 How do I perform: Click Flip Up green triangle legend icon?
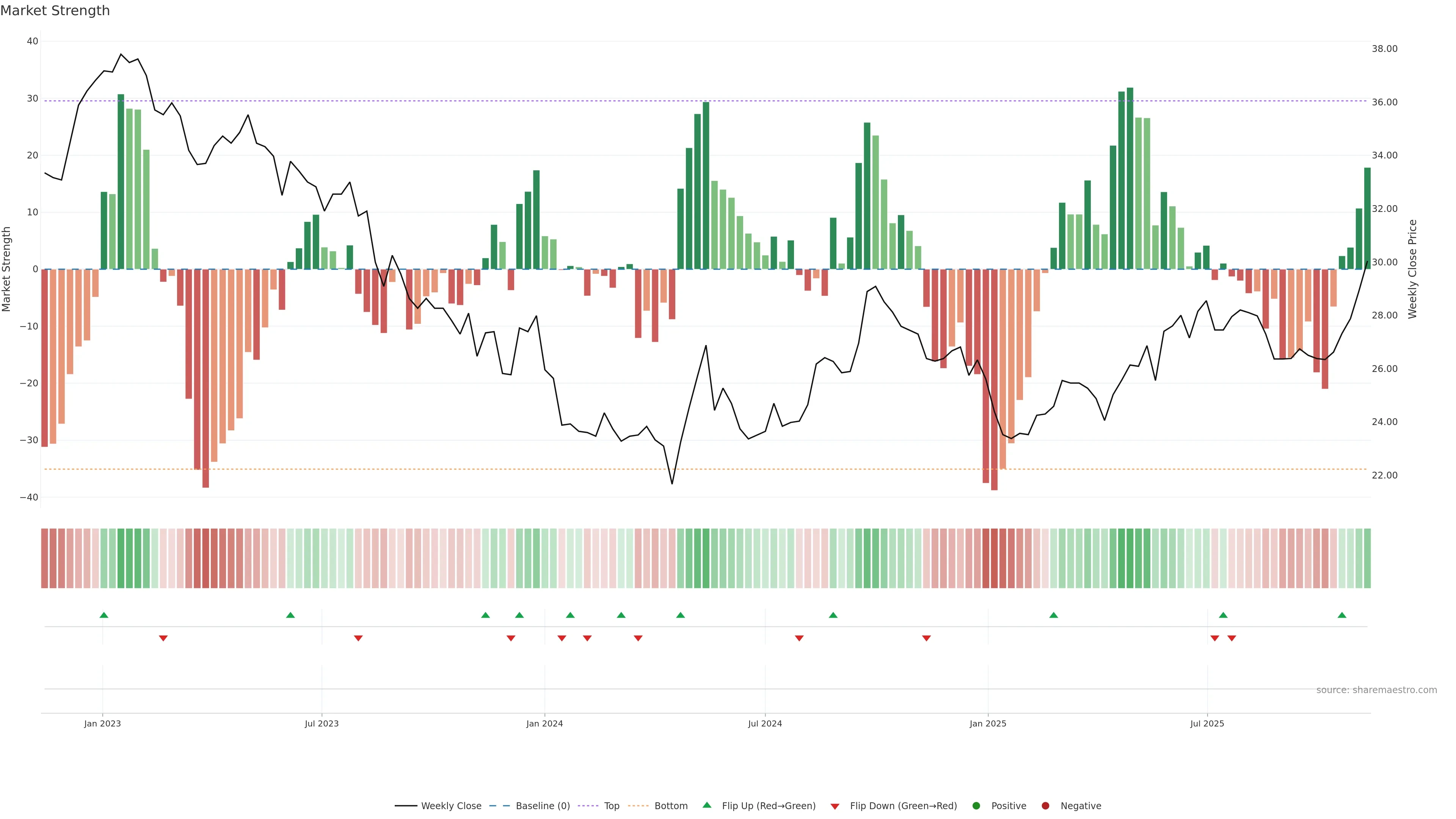pyautogui.click(x=706, y=805)
